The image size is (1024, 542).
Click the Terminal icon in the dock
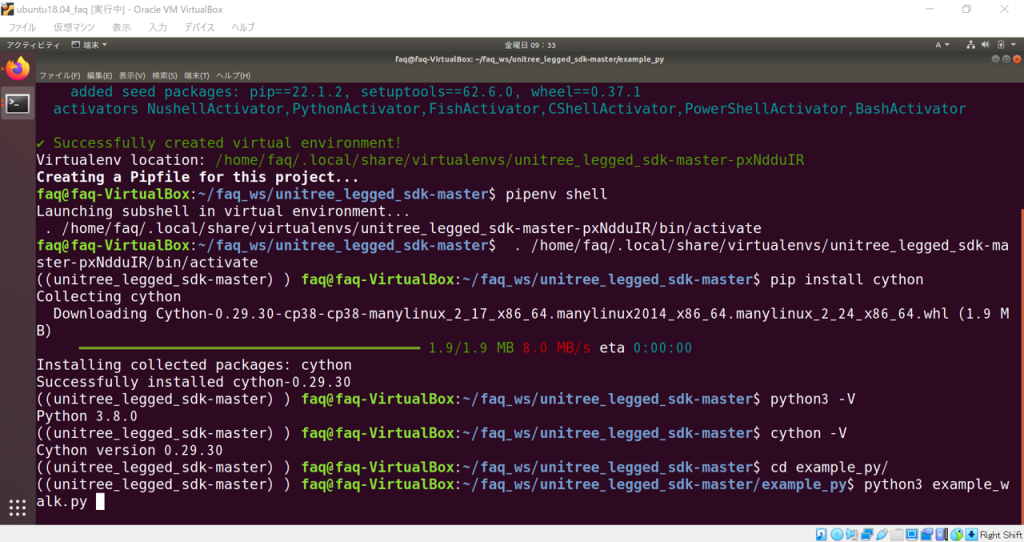pyautogui.click(x=18, y=103)
